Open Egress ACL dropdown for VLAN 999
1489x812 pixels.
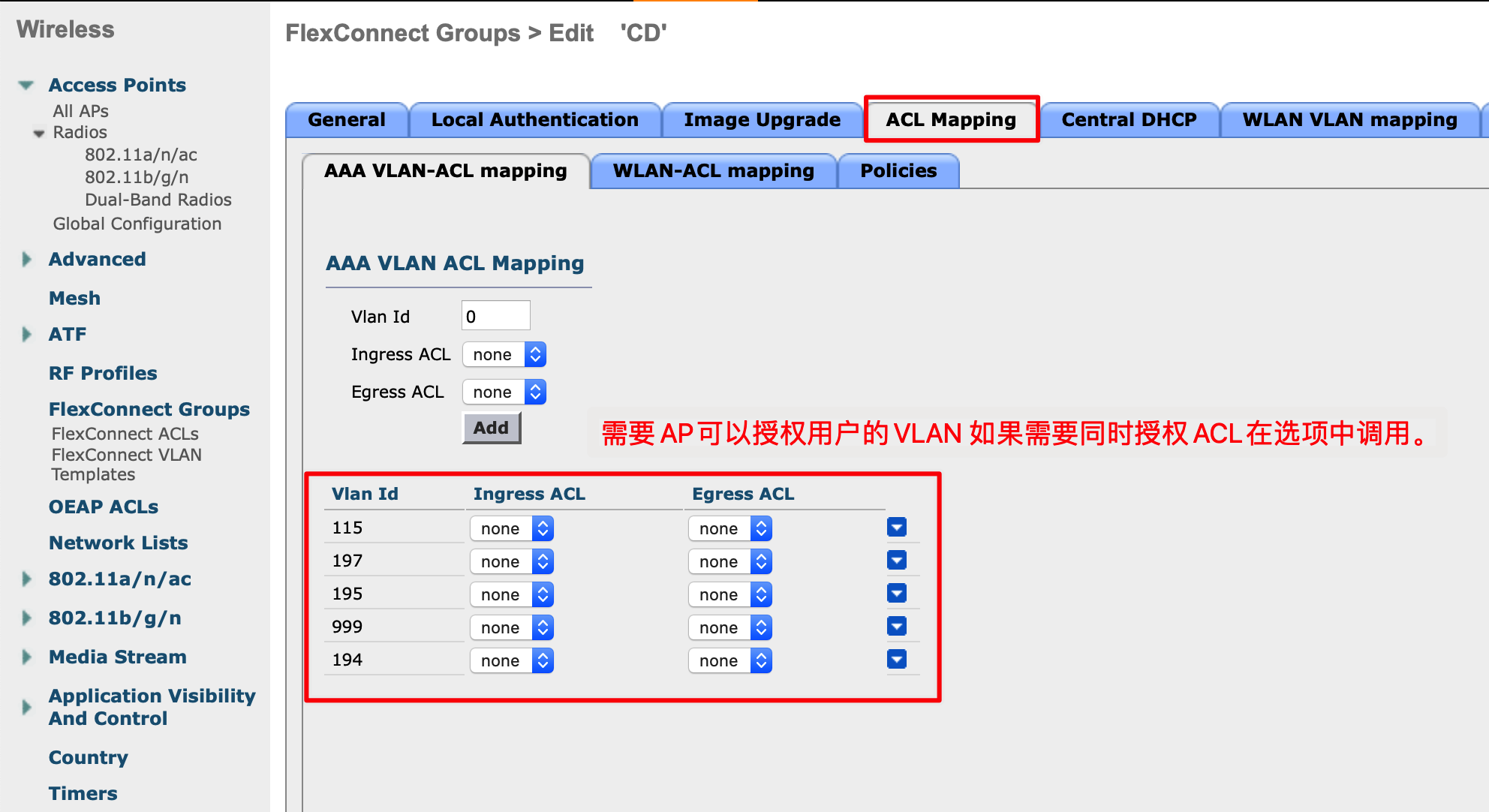point(730,627)
